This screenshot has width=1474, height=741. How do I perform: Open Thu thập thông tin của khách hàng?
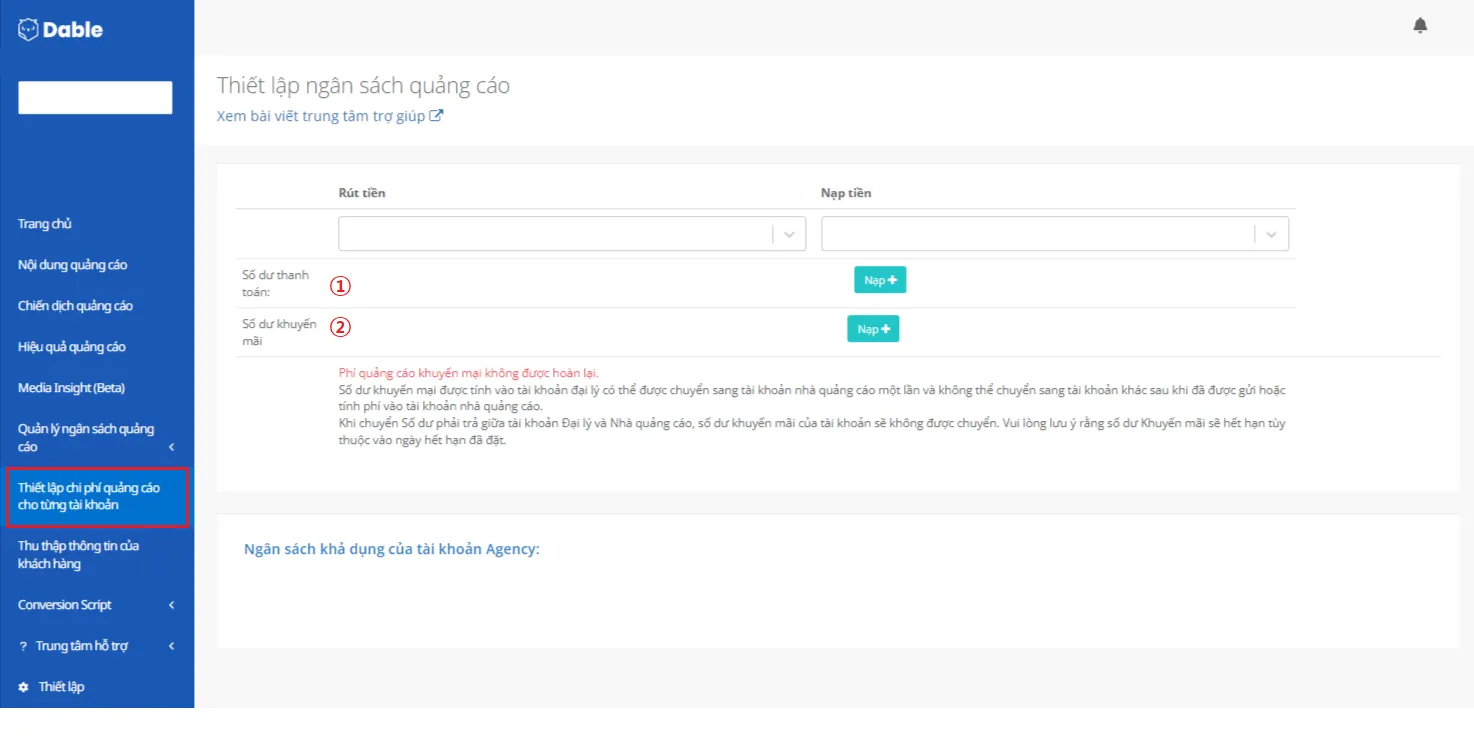[x=78, y=555]
